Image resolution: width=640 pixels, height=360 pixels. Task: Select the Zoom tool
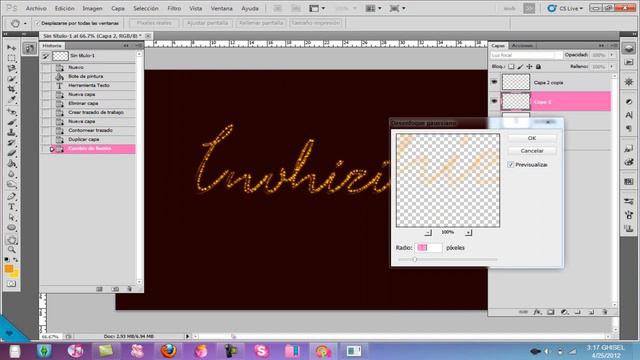tap(11, 249)
